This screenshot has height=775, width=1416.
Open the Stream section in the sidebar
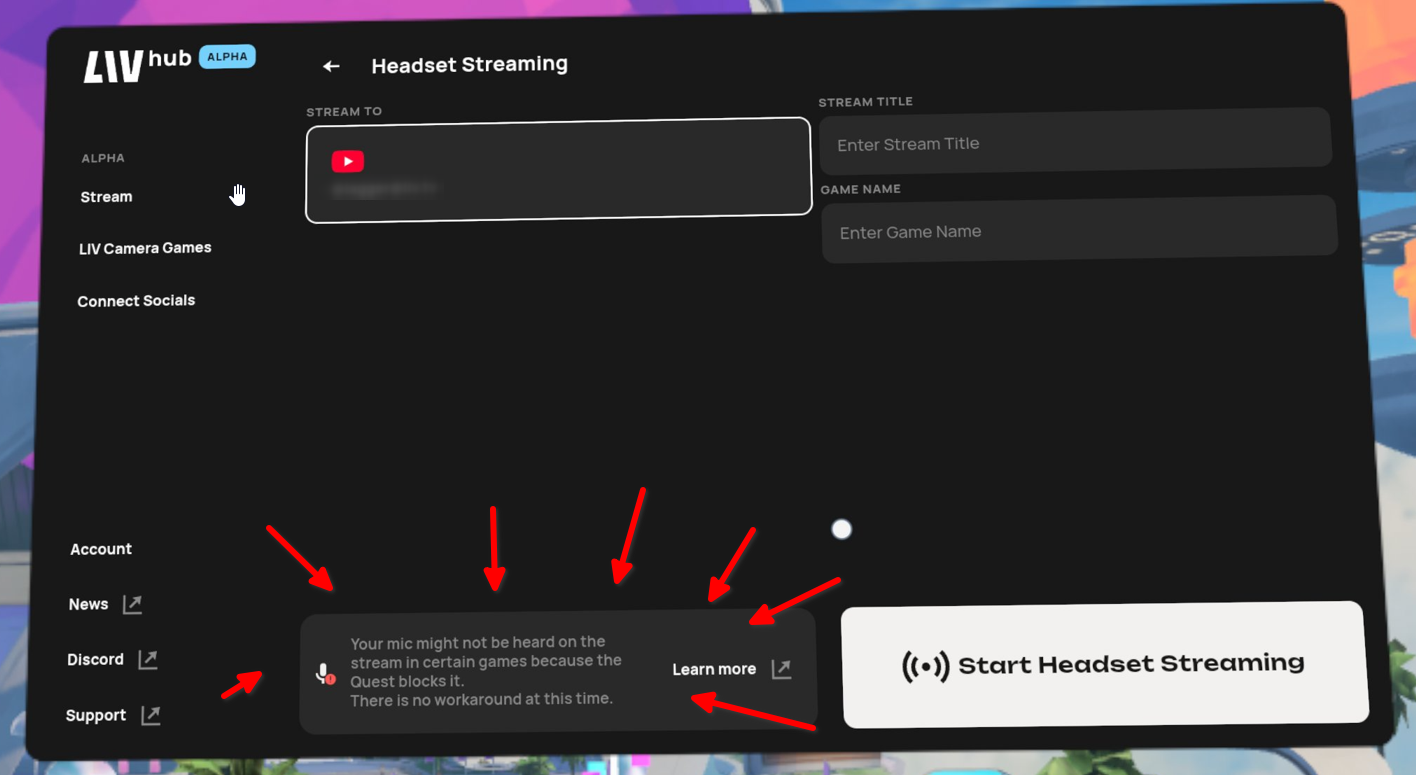pos(106,197)
